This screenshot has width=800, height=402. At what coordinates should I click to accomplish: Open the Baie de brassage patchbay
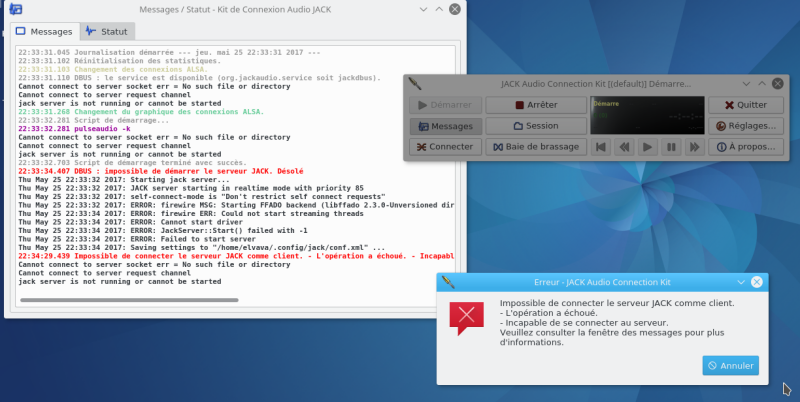pyautogui.click(x=536, y=147)
